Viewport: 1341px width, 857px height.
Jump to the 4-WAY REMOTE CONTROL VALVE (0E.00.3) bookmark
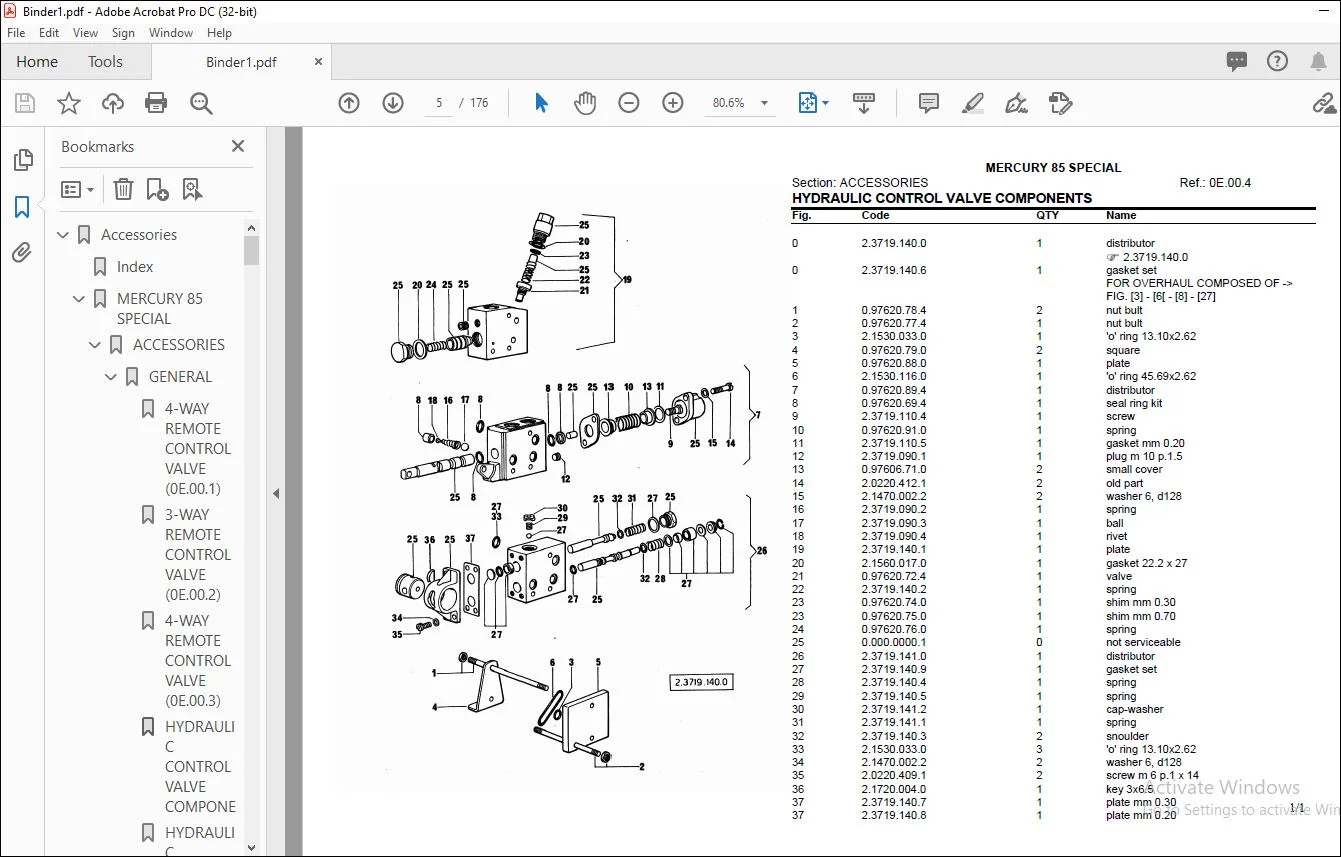[x=198, y=661]
